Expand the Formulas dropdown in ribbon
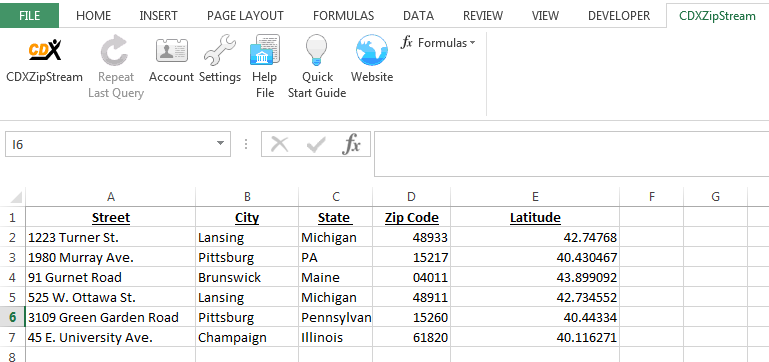 click(438, 43)
